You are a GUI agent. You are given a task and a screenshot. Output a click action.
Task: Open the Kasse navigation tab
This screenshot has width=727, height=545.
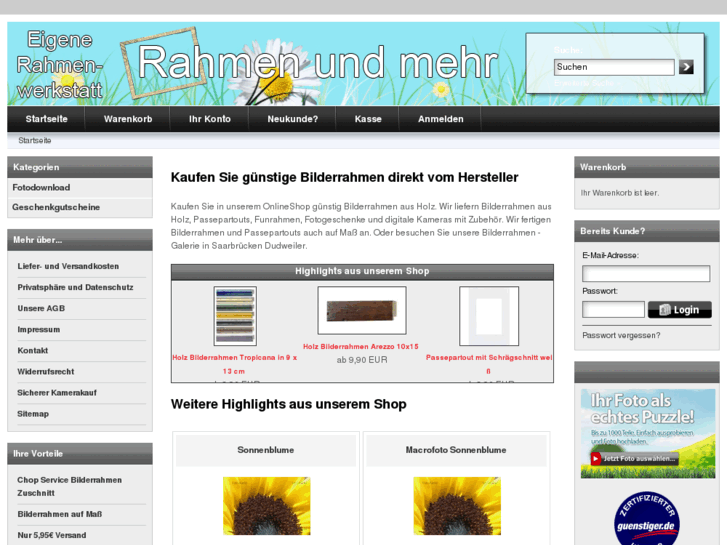tap(368, 119)
